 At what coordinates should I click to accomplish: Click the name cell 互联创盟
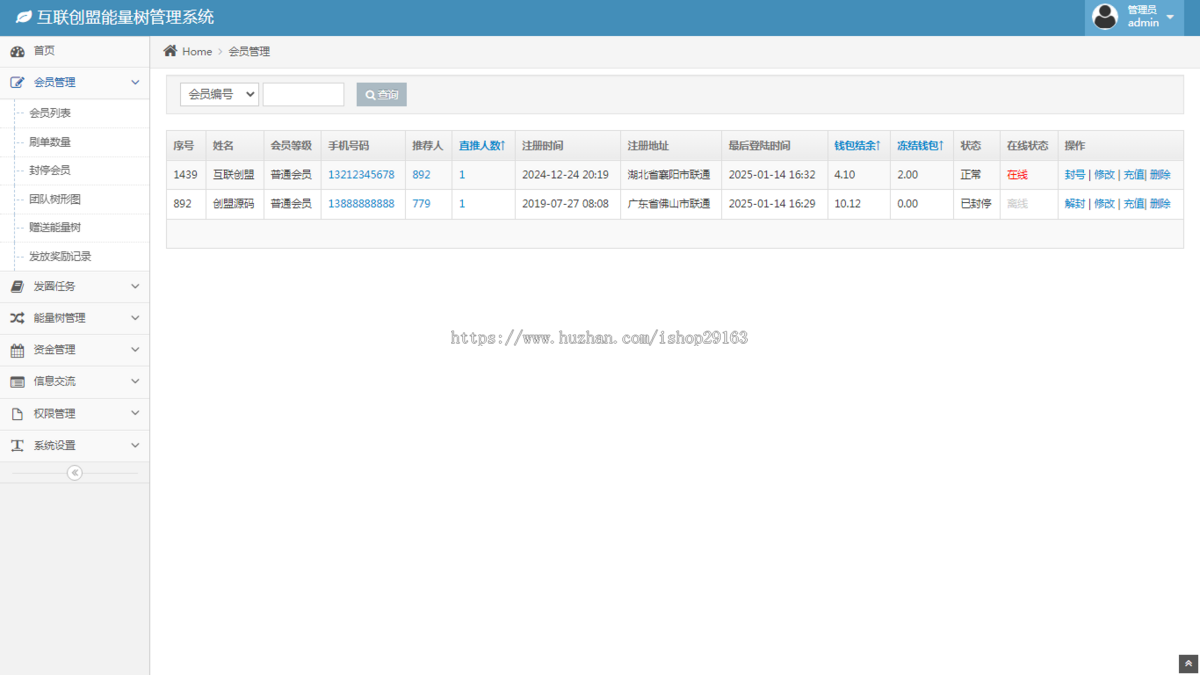click(x=234, y=175)
